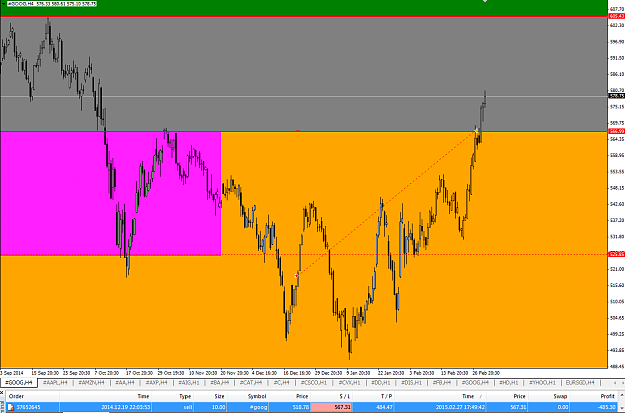Viewport: 625px width, 413px height.
Task: Click the trade table scroll-up arrow
Action: click(622, 395)
